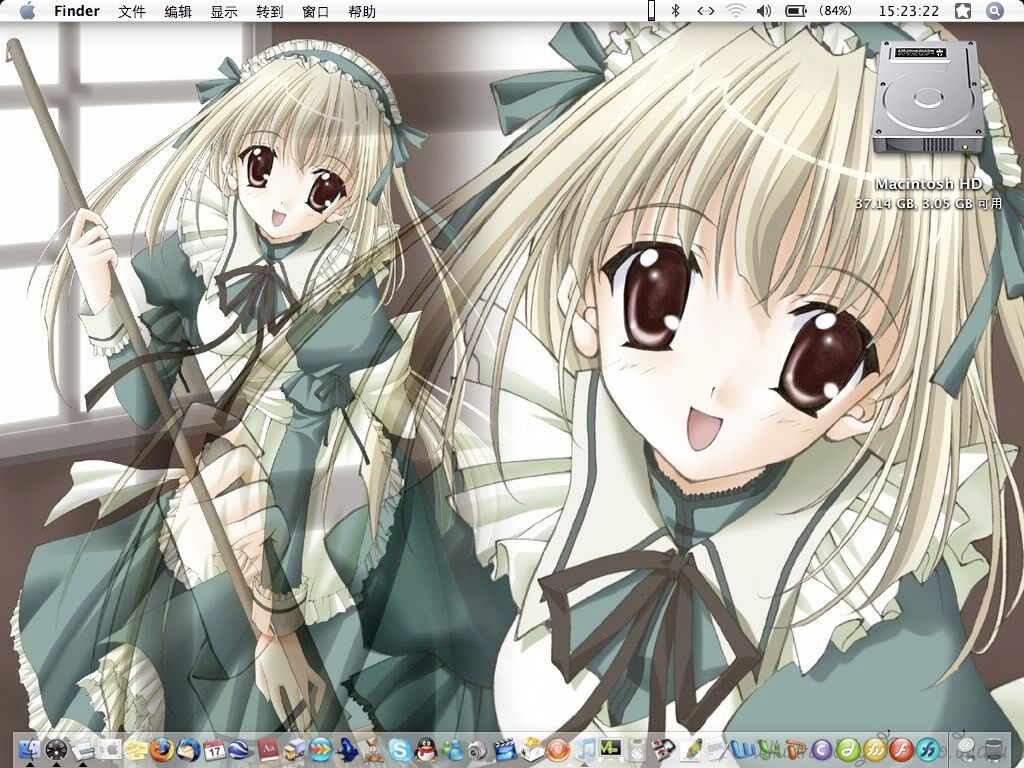Open the red-black swap arrows app in Dock

665,750
